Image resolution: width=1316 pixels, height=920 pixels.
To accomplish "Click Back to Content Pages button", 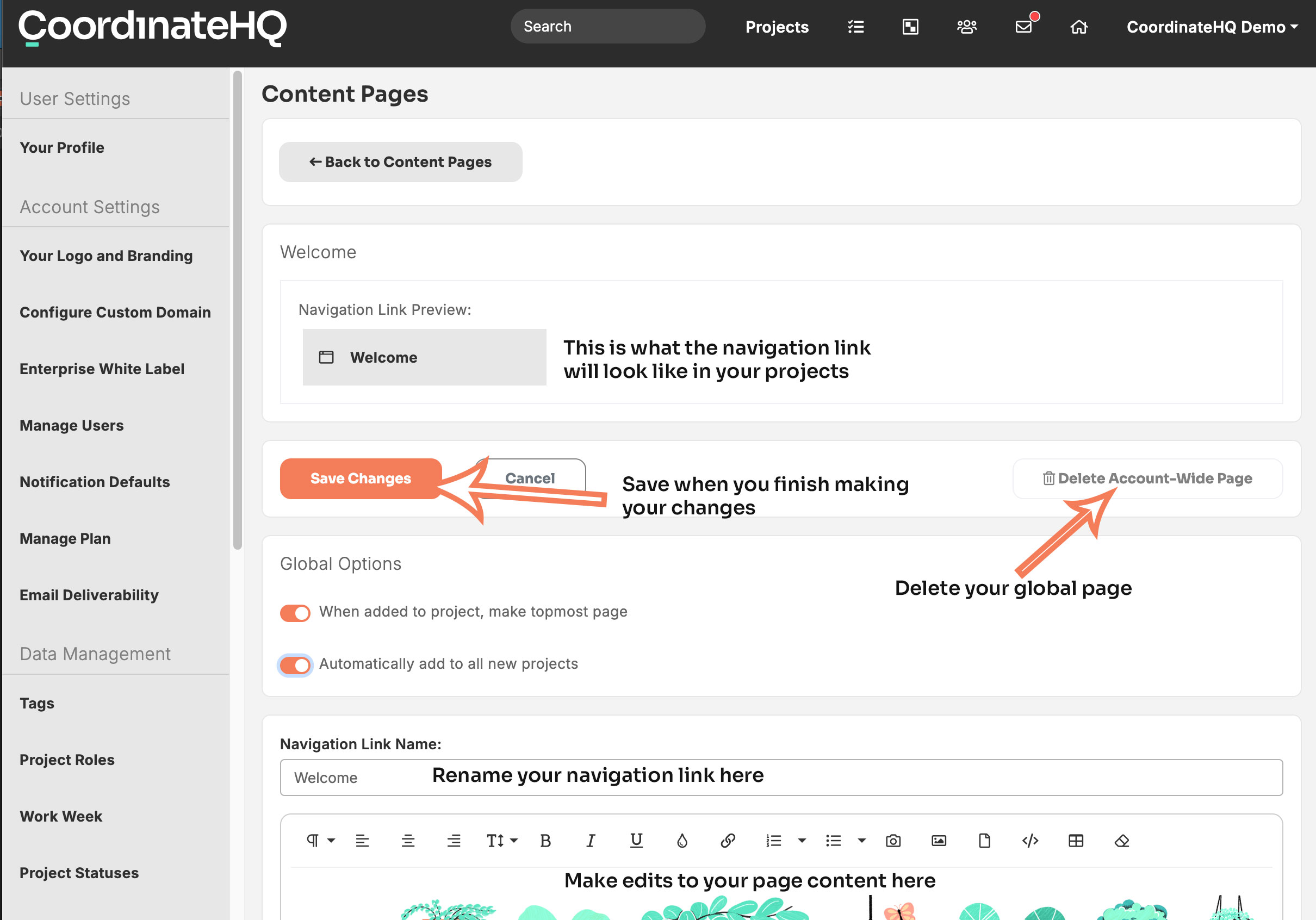I will pos(401,162).
